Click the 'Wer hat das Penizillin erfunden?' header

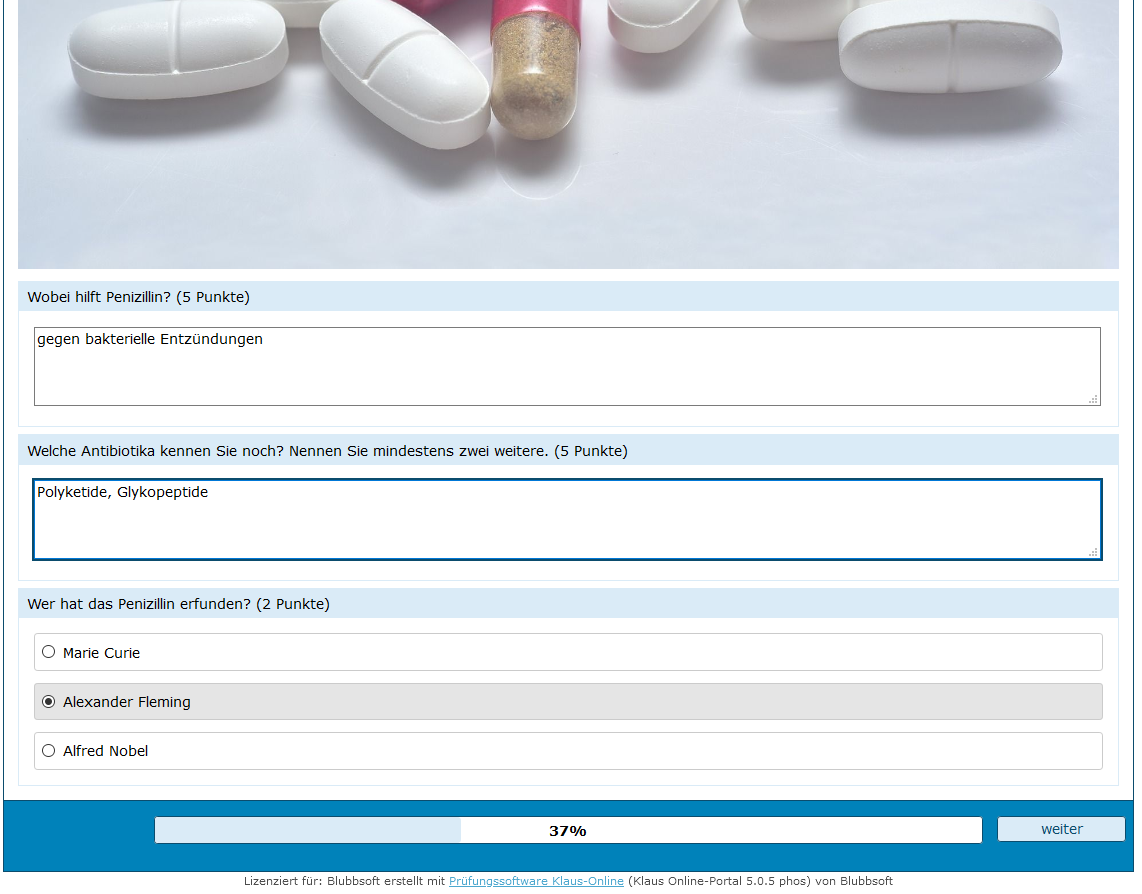tap(178, 604)
